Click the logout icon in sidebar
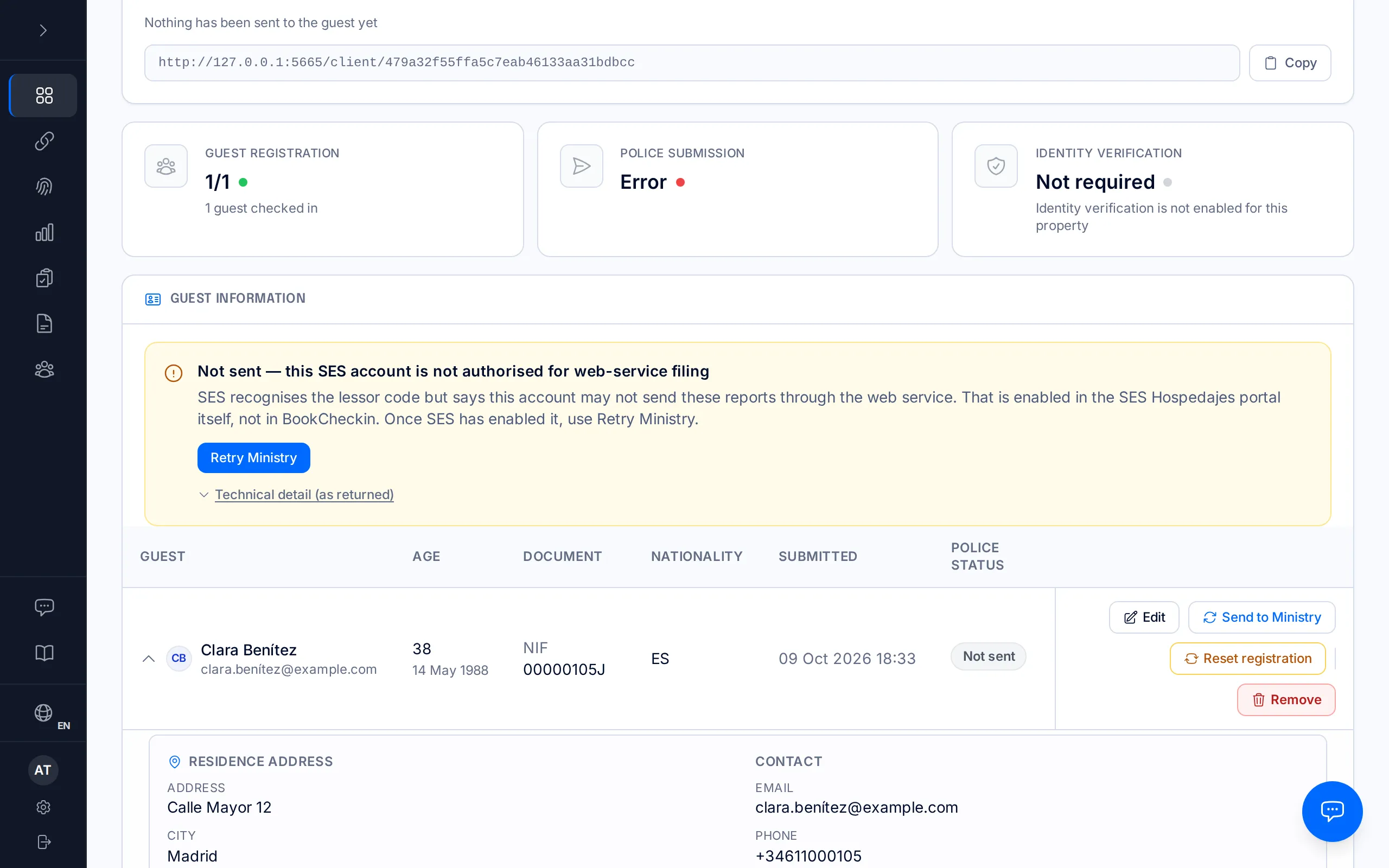 (43, 842)
